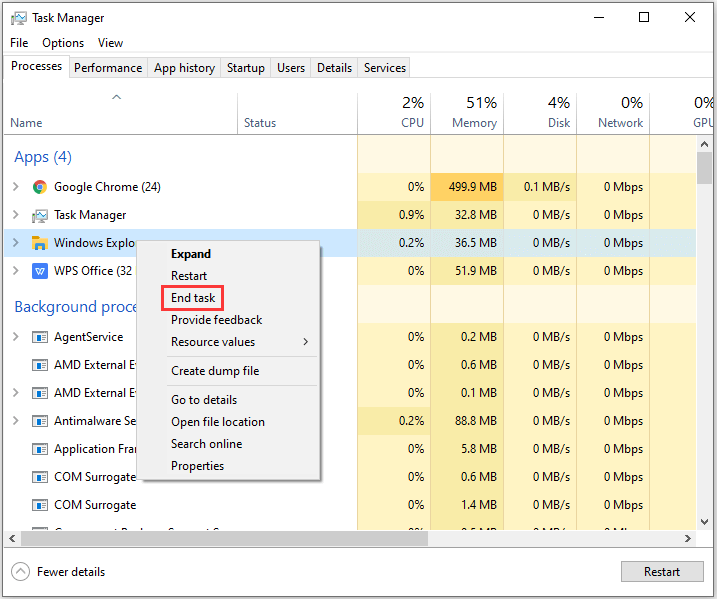
Task: Click the horizontal scrollbar right arrow
Action: (x=688, y=539)
